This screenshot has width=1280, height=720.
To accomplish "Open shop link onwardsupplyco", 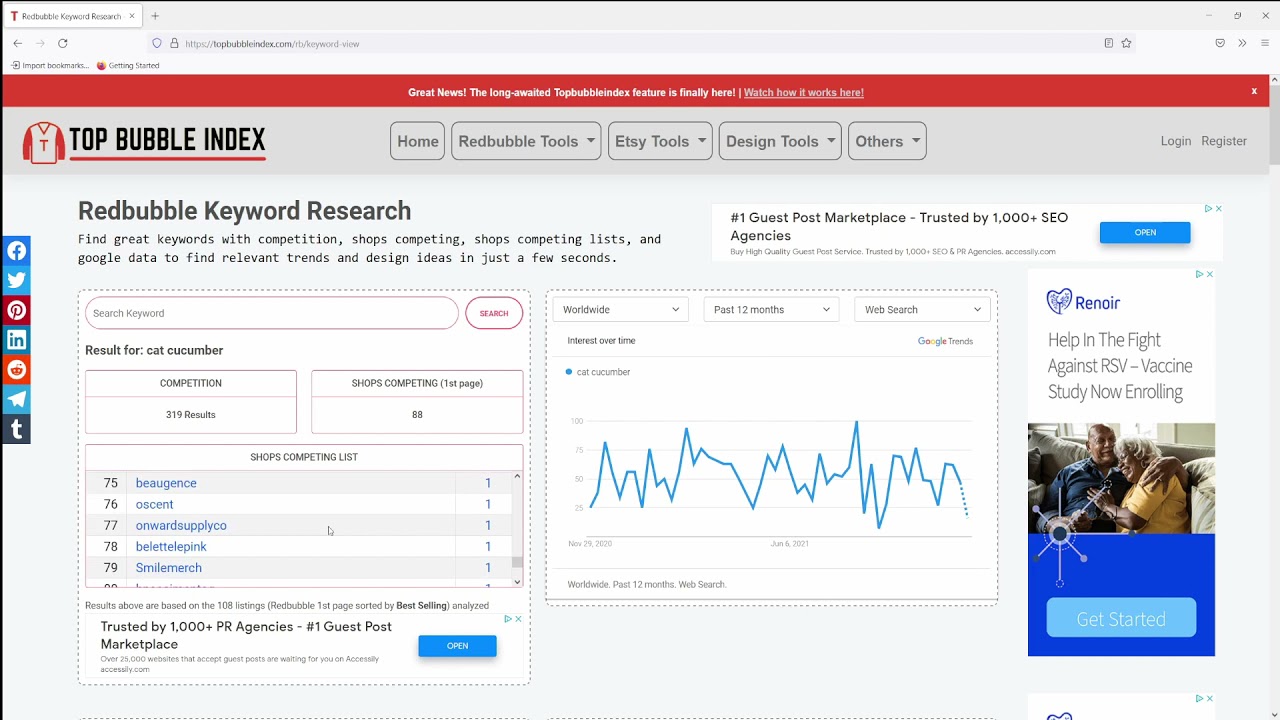I will coord(181,525).
